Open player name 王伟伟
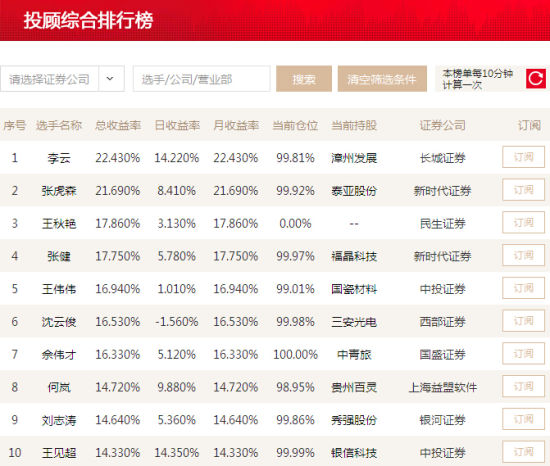The image size is (550, 466). [x=59, y=289]
